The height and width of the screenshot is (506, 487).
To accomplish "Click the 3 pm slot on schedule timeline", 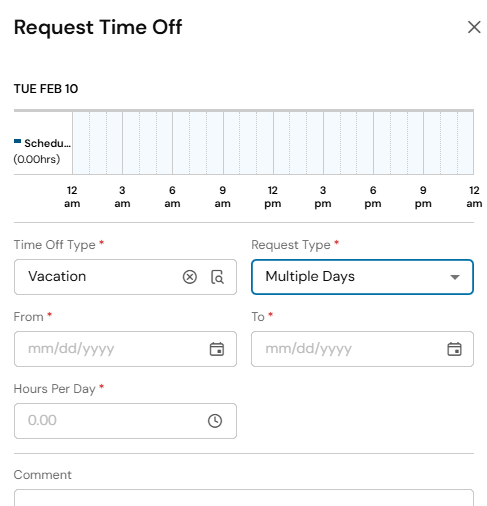I will [x=332, y=143].
